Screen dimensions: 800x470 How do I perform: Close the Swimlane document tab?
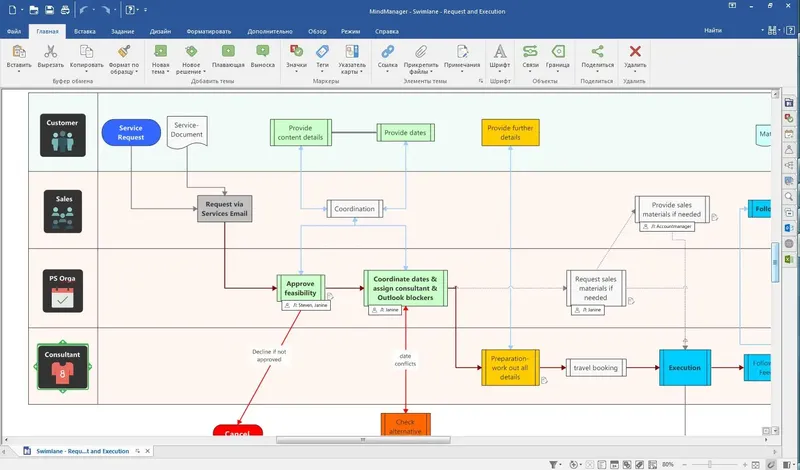[x=147, y=451]
